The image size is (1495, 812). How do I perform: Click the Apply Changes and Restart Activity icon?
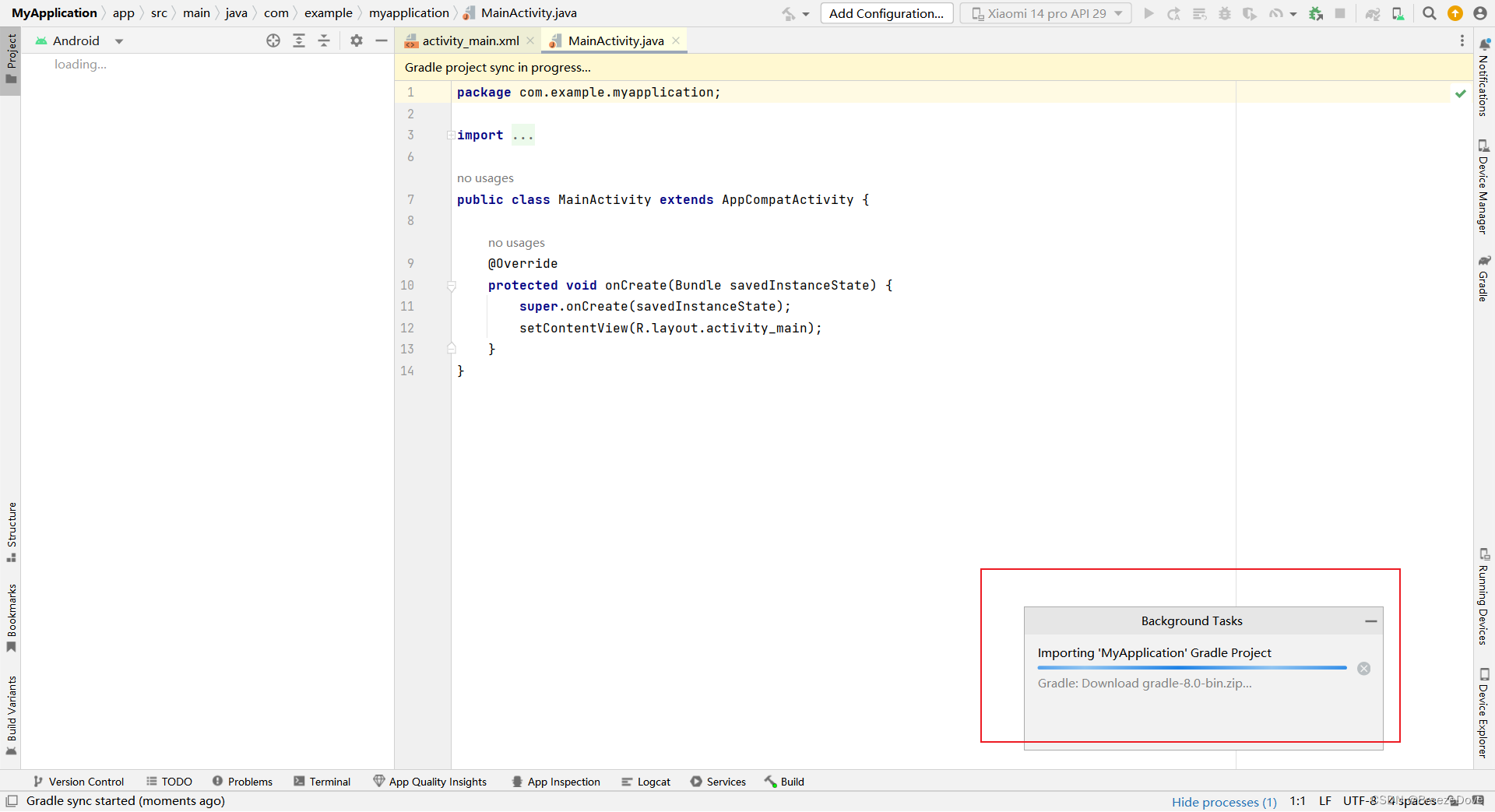click(x=1174, y=13)
